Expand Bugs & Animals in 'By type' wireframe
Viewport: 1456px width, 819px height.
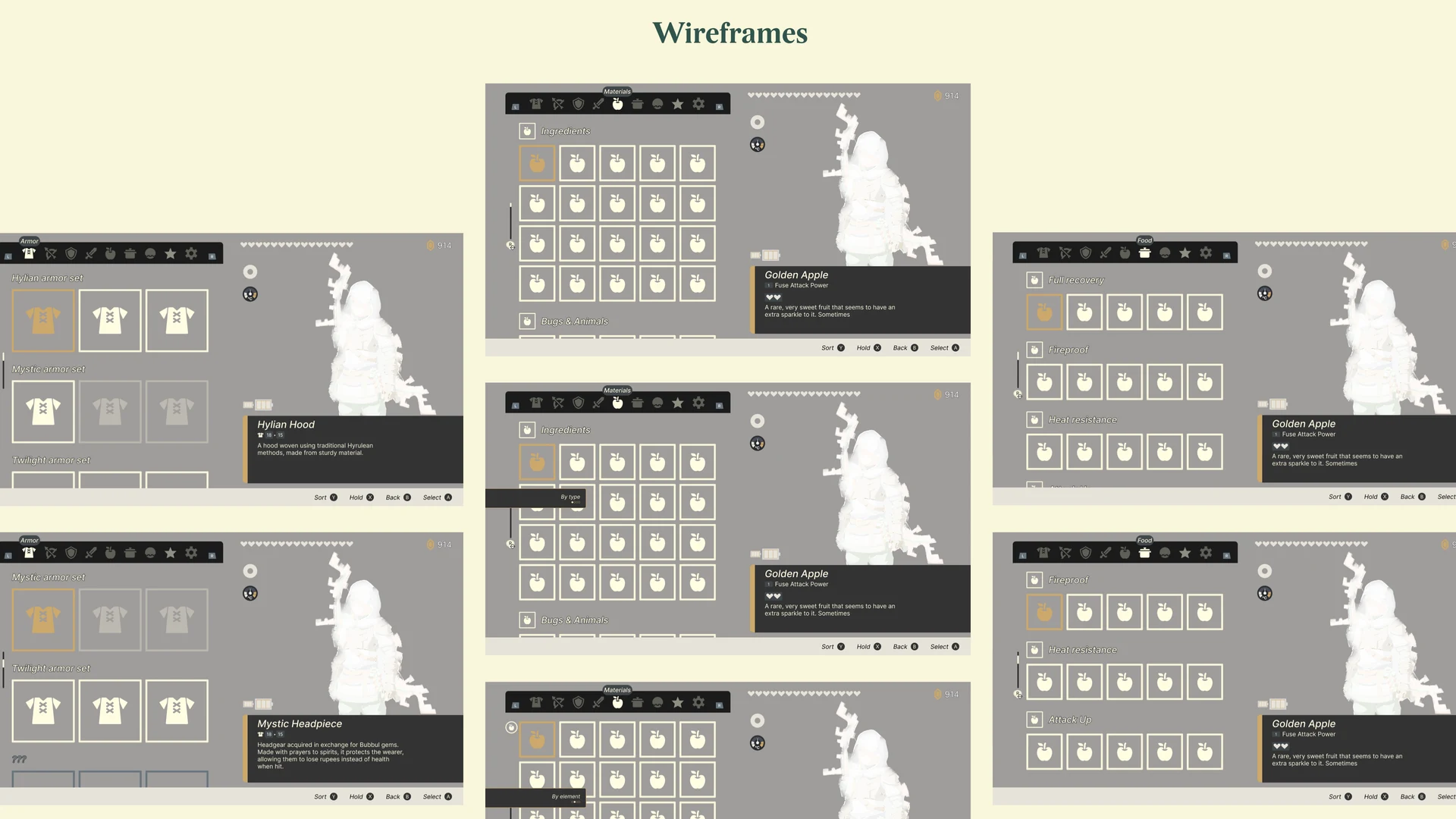(527, 620)
